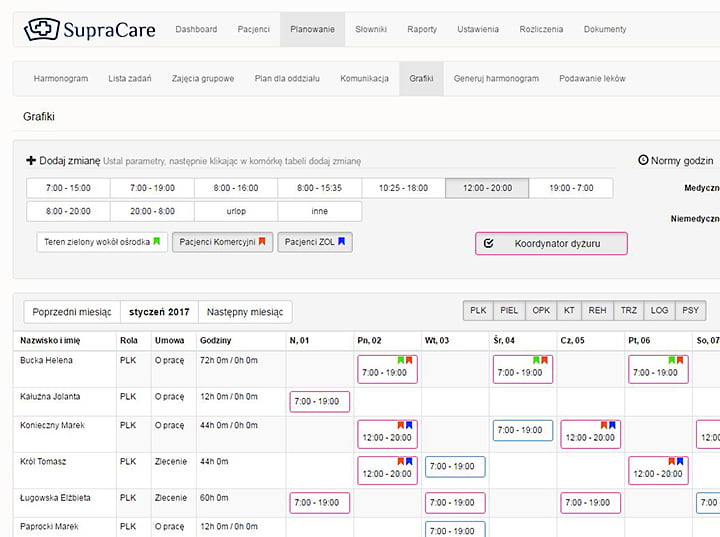720x537 pixels.
Task: Click checkmark icon in Koordynator dyżuru button
Action: 489,243
